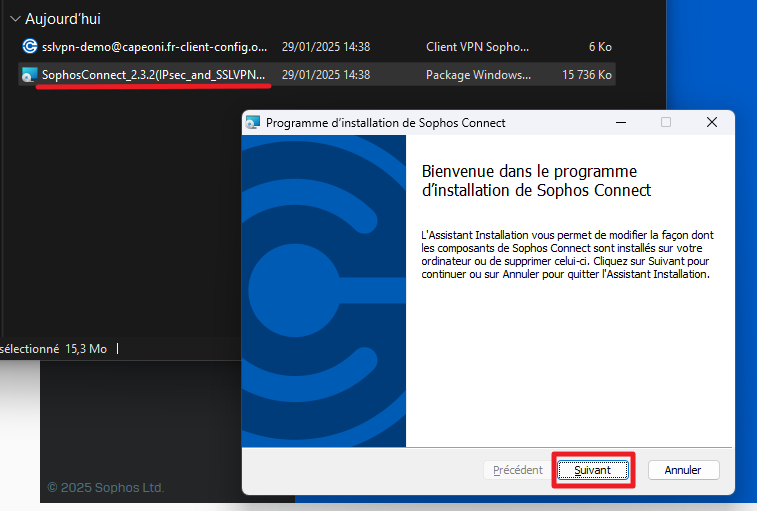Click the Suivant button in installer

(x=593, y=470)
